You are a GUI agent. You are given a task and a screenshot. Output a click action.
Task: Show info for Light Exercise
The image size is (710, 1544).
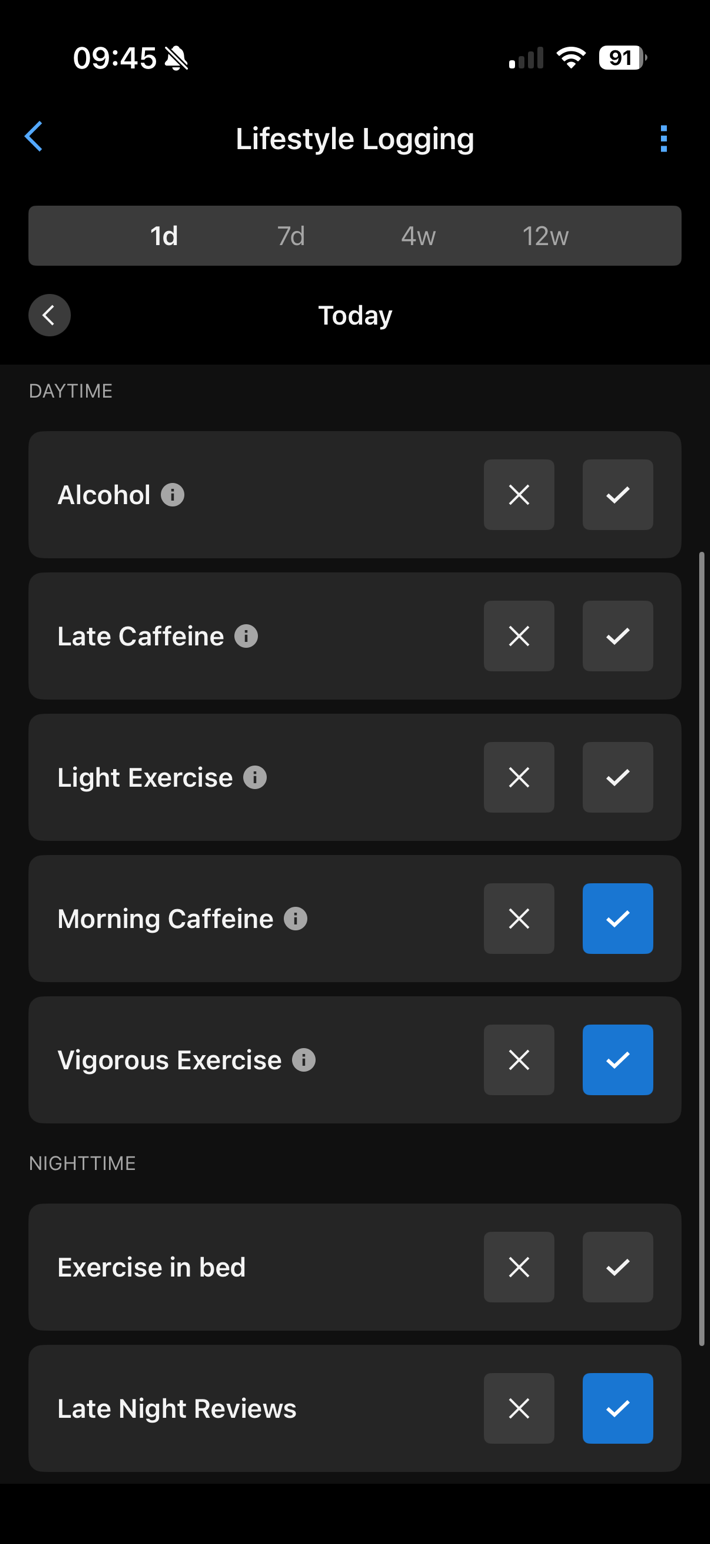[x=255, y=777]
